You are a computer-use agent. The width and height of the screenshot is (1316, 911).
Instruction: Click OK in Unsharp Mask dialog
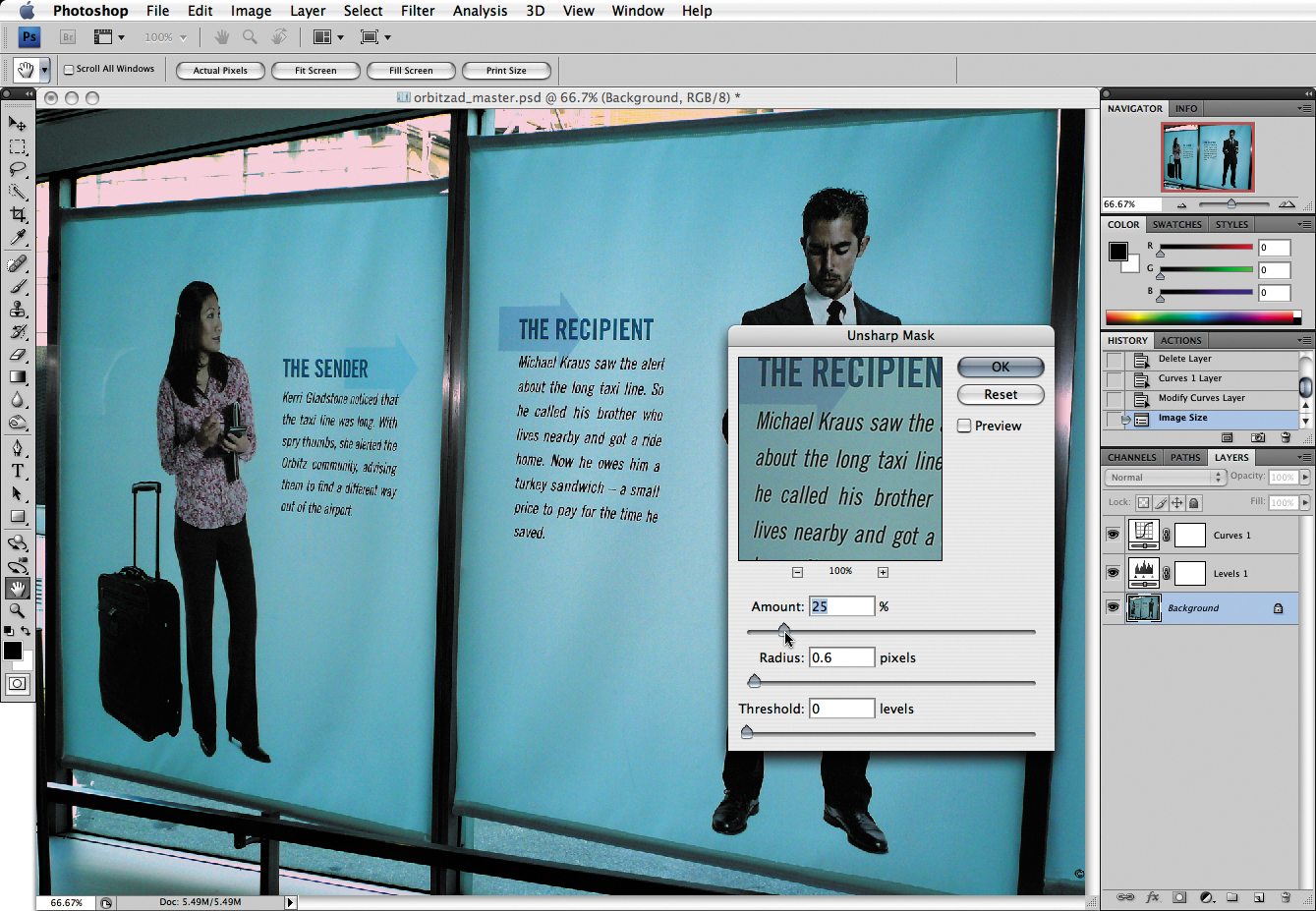1000,367
